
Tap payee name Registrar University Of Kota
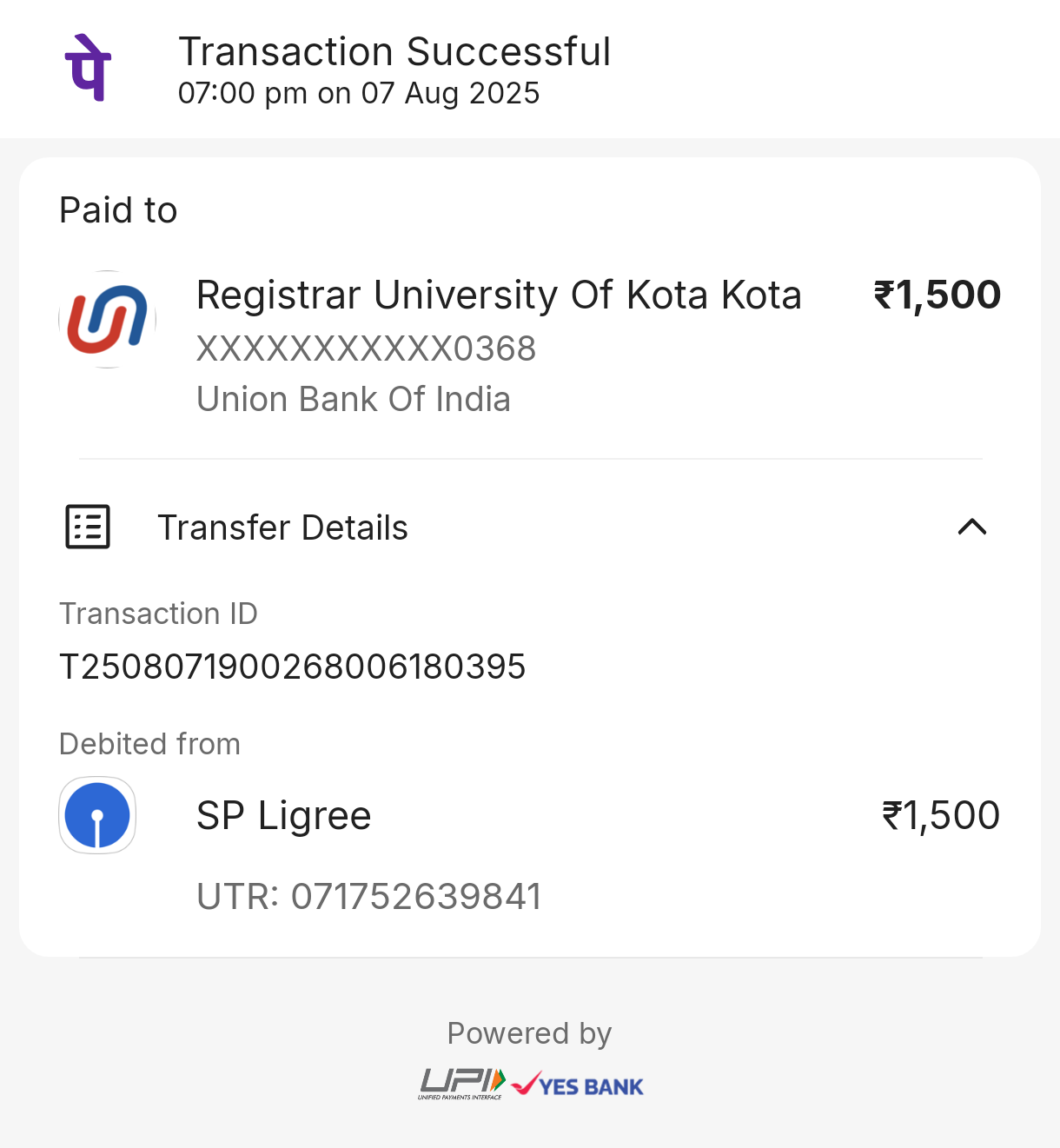coord(499,295)
